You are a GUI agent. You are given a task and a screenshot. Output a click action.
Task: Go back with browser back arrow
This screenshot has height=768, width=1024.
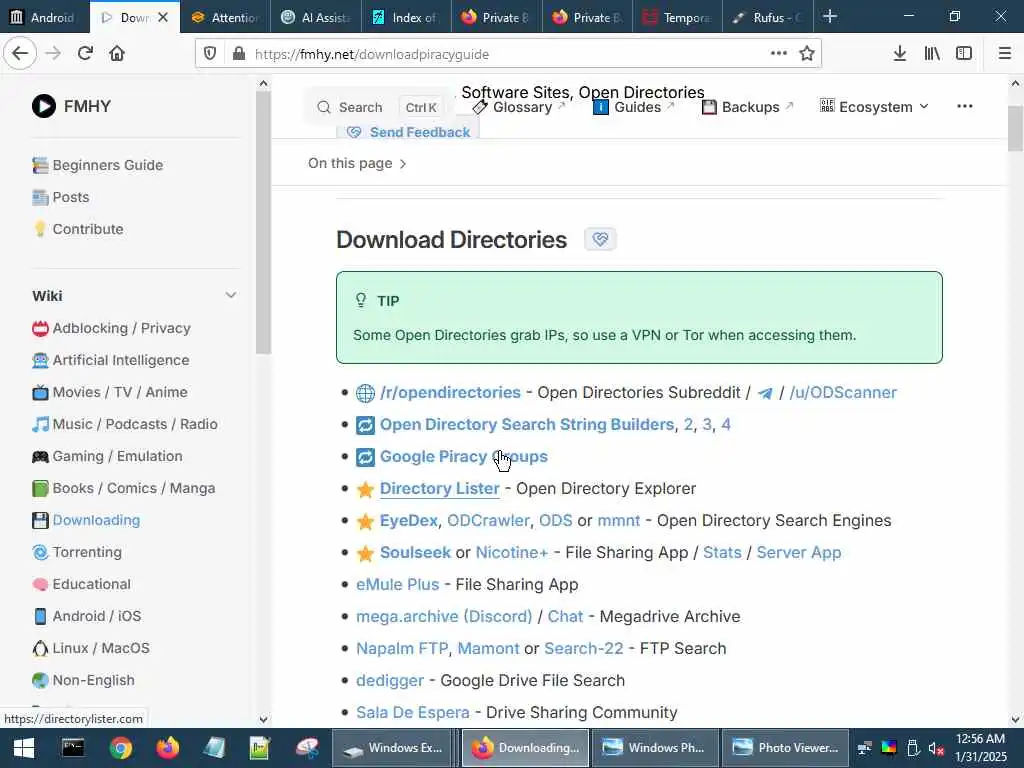click(20, 54)
